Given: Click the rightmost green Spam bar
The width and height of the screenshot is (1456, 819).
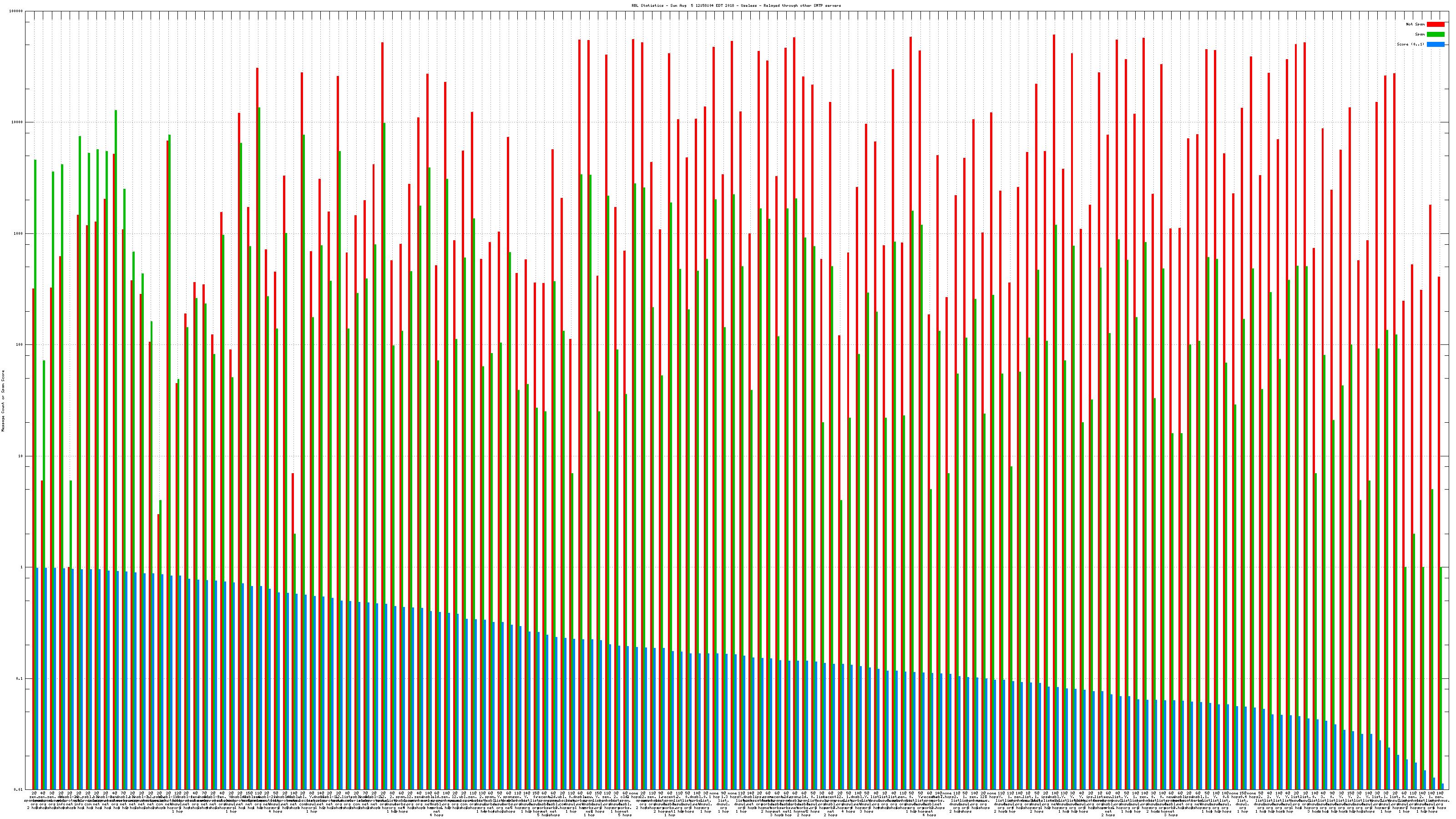Looking at the screenshot, I should pos(1441,678).
